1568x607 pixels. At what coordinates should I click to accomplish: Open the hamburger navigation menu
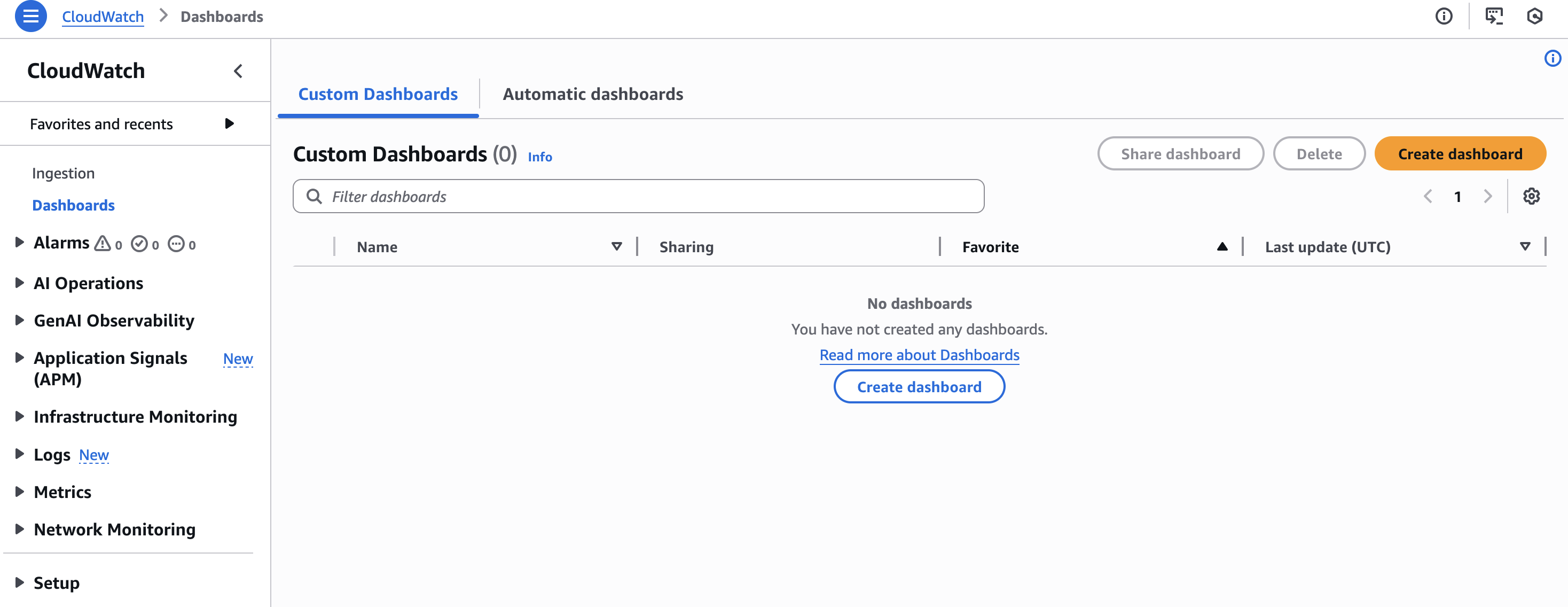pos(30,17)
